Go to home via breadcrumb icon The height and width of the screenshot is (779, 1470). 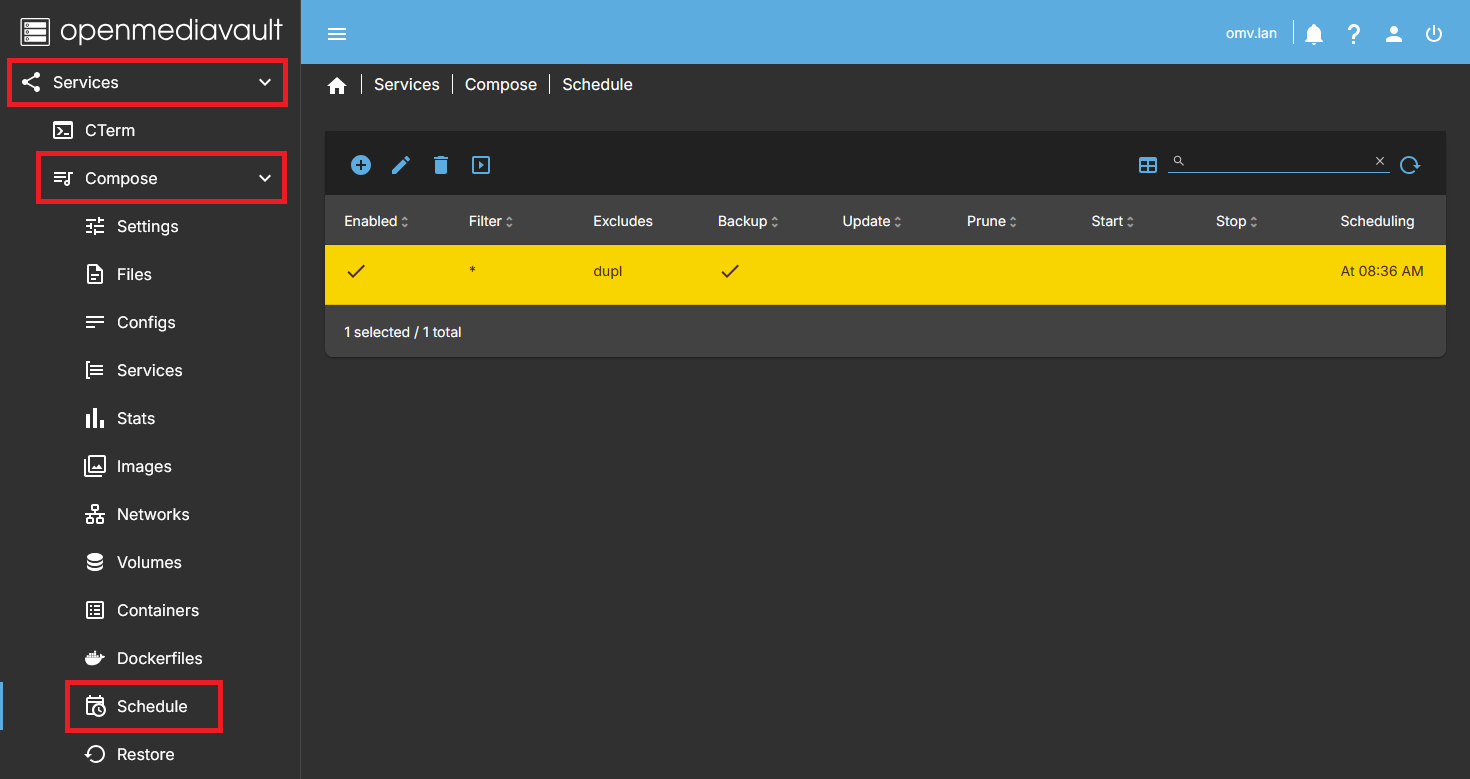click(337, 85)
